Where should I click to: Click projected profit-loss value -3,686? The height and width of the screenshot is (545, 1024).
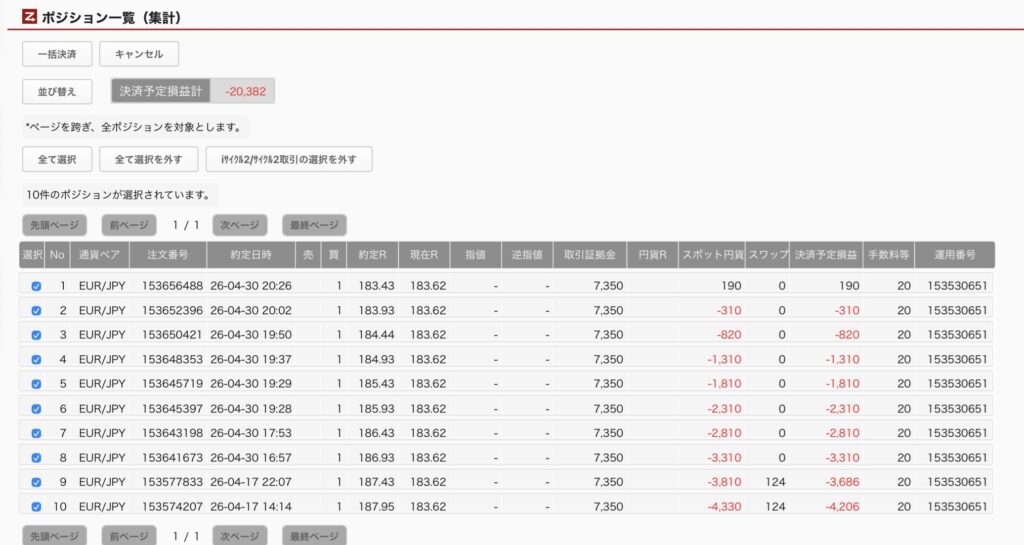842,482
